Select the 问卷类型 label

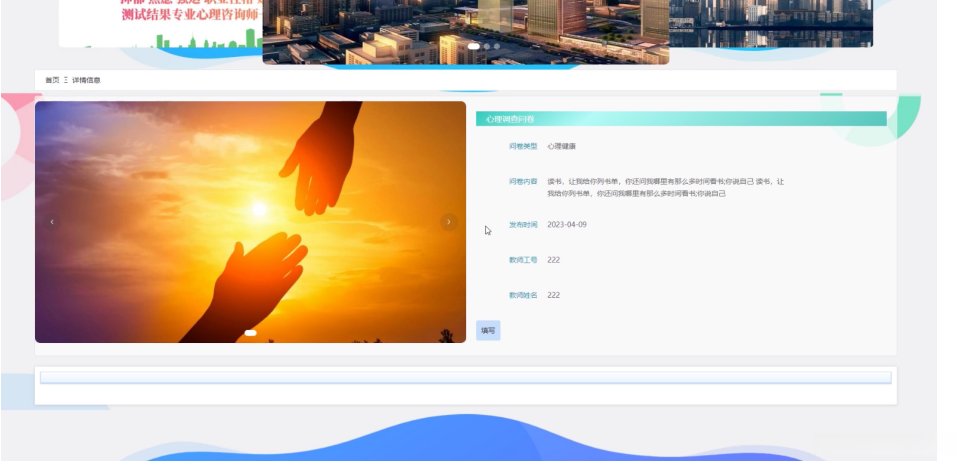pyautogui.click(x=523, y=147)
